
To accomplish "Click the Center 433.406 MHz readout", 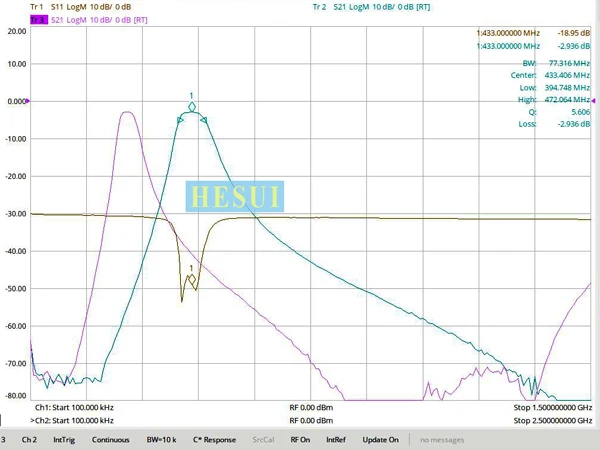I will tap(550, 75).
